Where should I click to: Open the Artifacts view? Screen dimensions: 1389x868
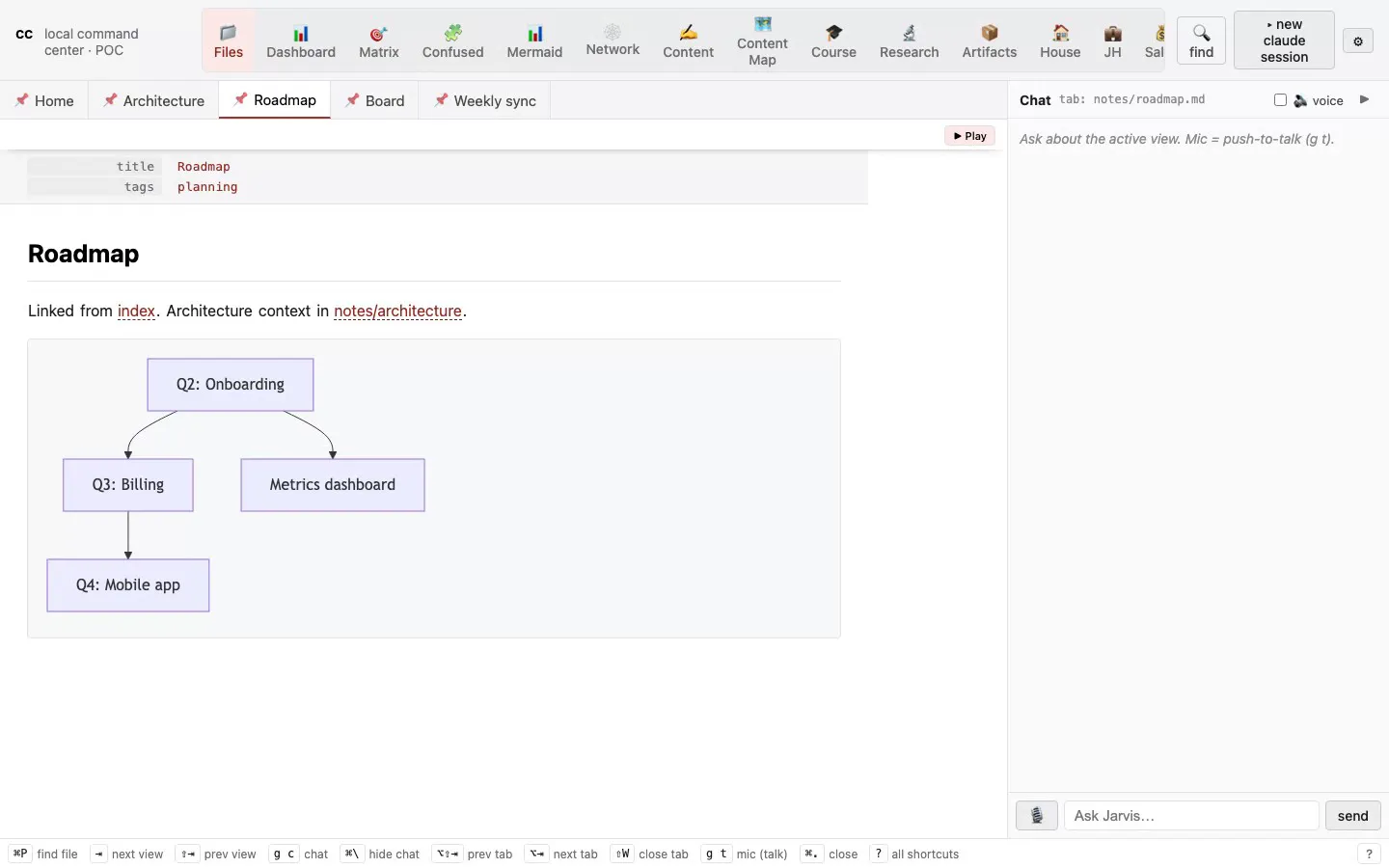[x=989, y=41]
